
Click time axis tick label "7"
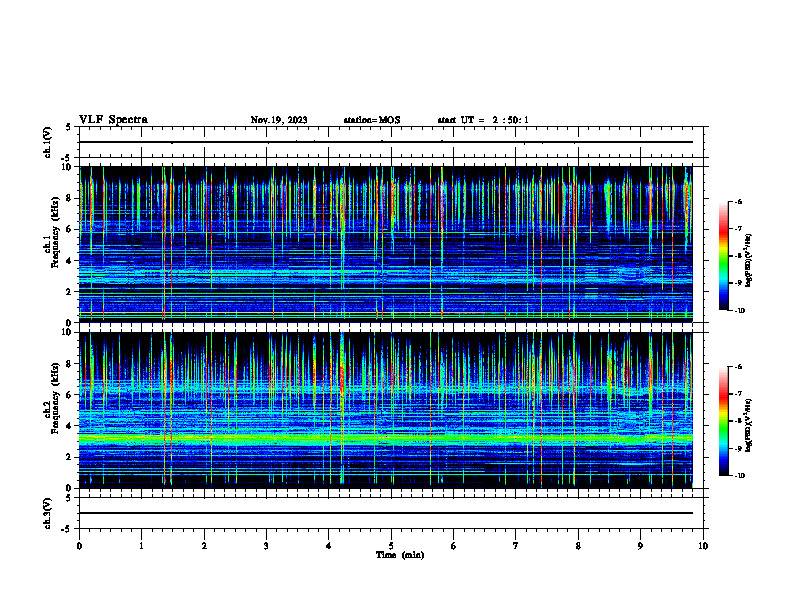coord(516,546)
